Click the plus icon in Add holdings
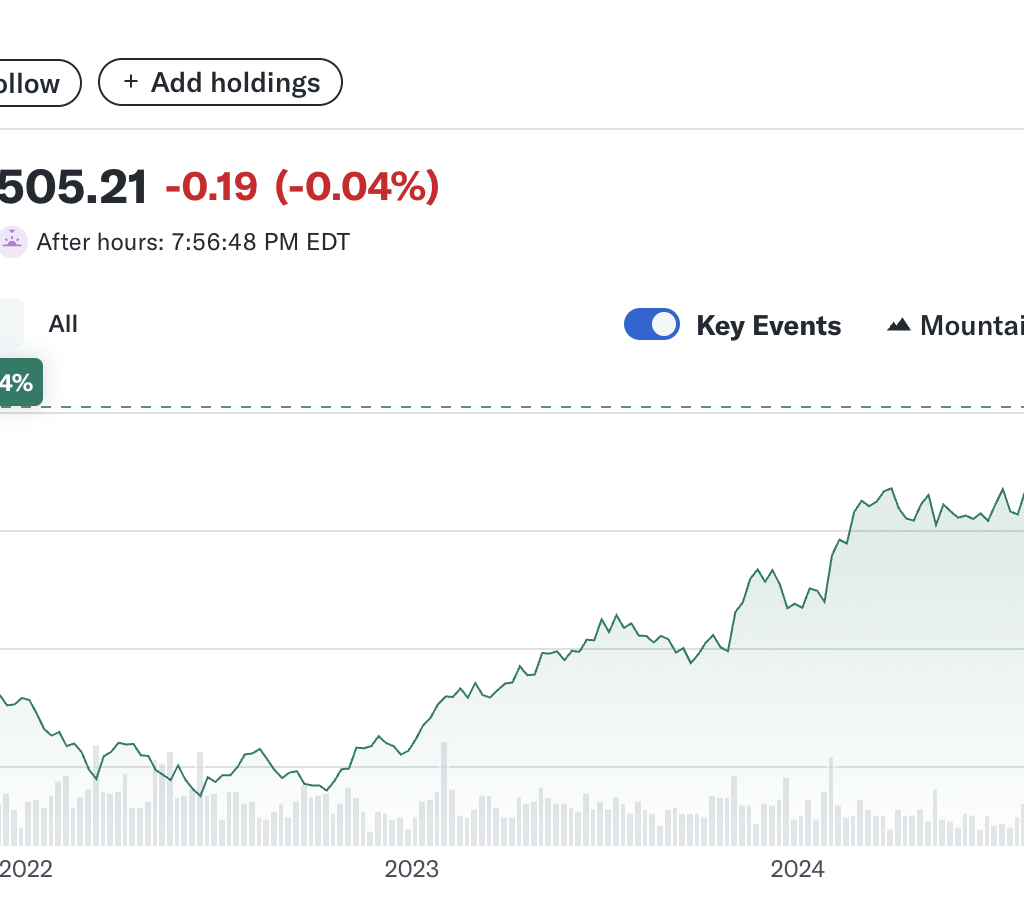The height and width of the screenshot is (924, 1024). (130, 83)
